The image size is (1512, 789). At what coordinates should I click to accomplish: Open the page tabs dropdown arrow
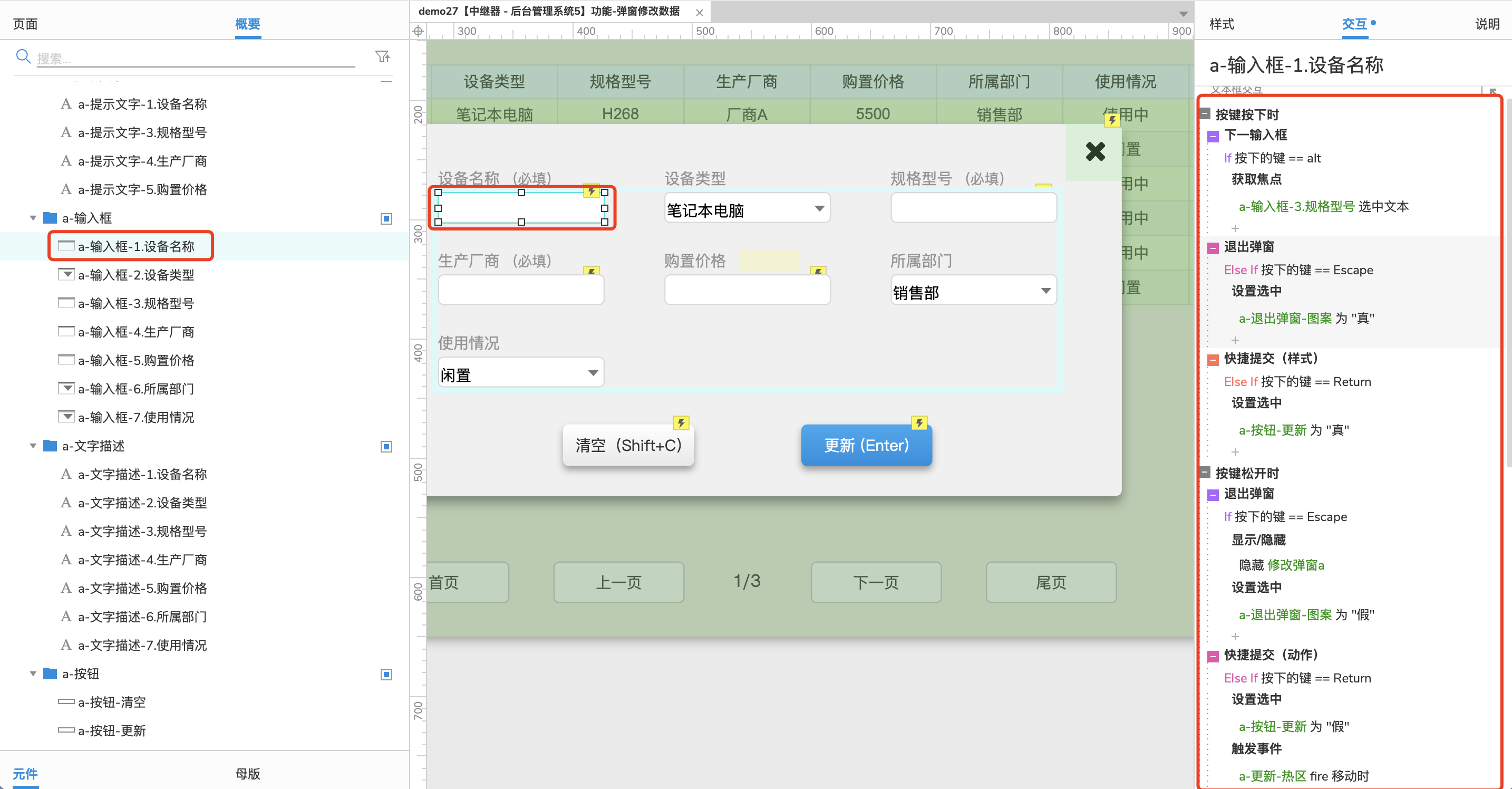1184,14
